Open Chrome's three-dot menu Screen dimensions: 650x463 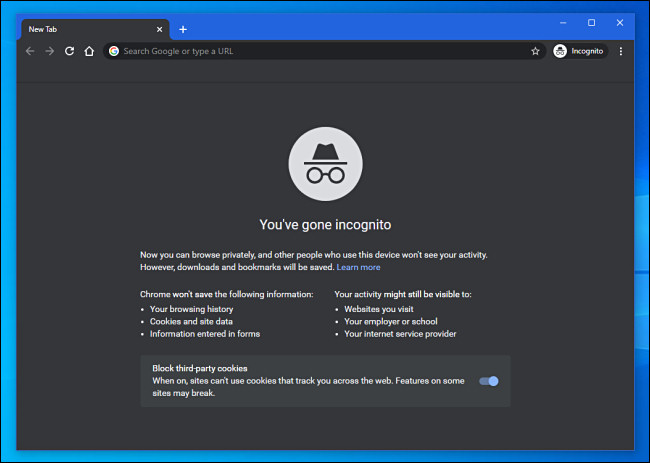pyautogui.click(x=621, y=51)
